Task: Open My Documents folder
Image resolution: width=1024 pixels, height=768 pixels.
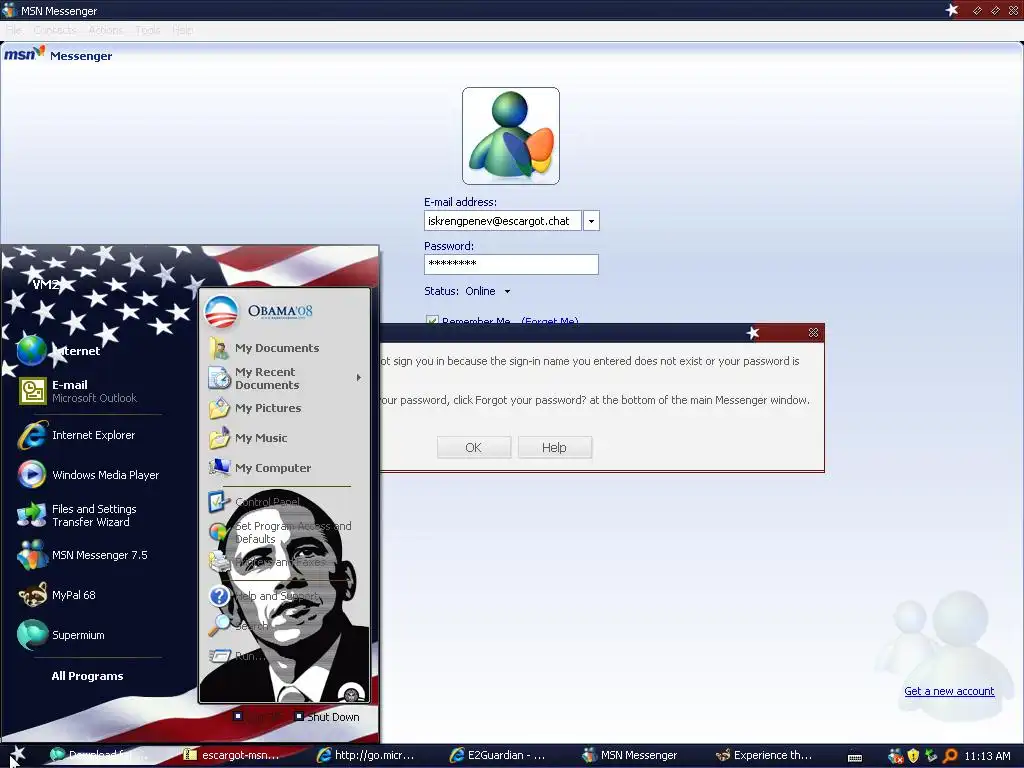Action: tap(264, 348)
